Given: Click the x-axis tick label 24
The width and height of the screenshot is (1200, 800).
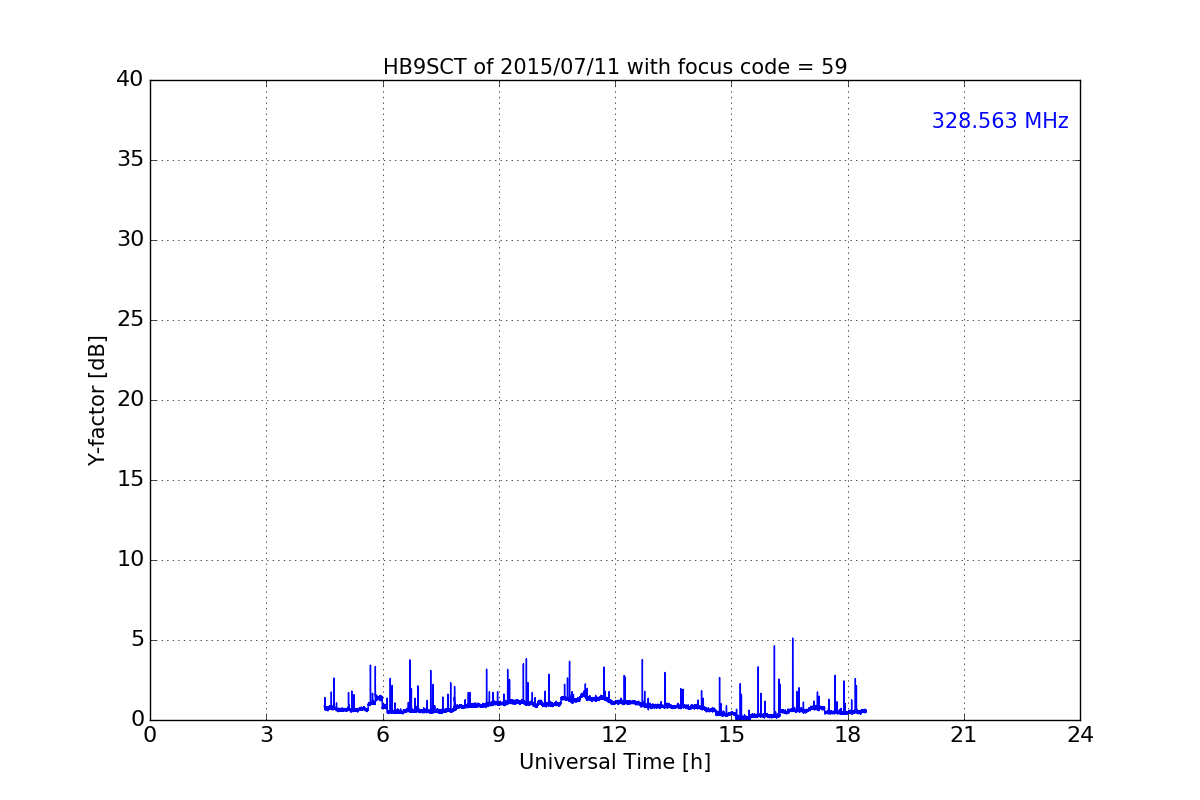Looking at the screenshot, I should coord(1080,735).
